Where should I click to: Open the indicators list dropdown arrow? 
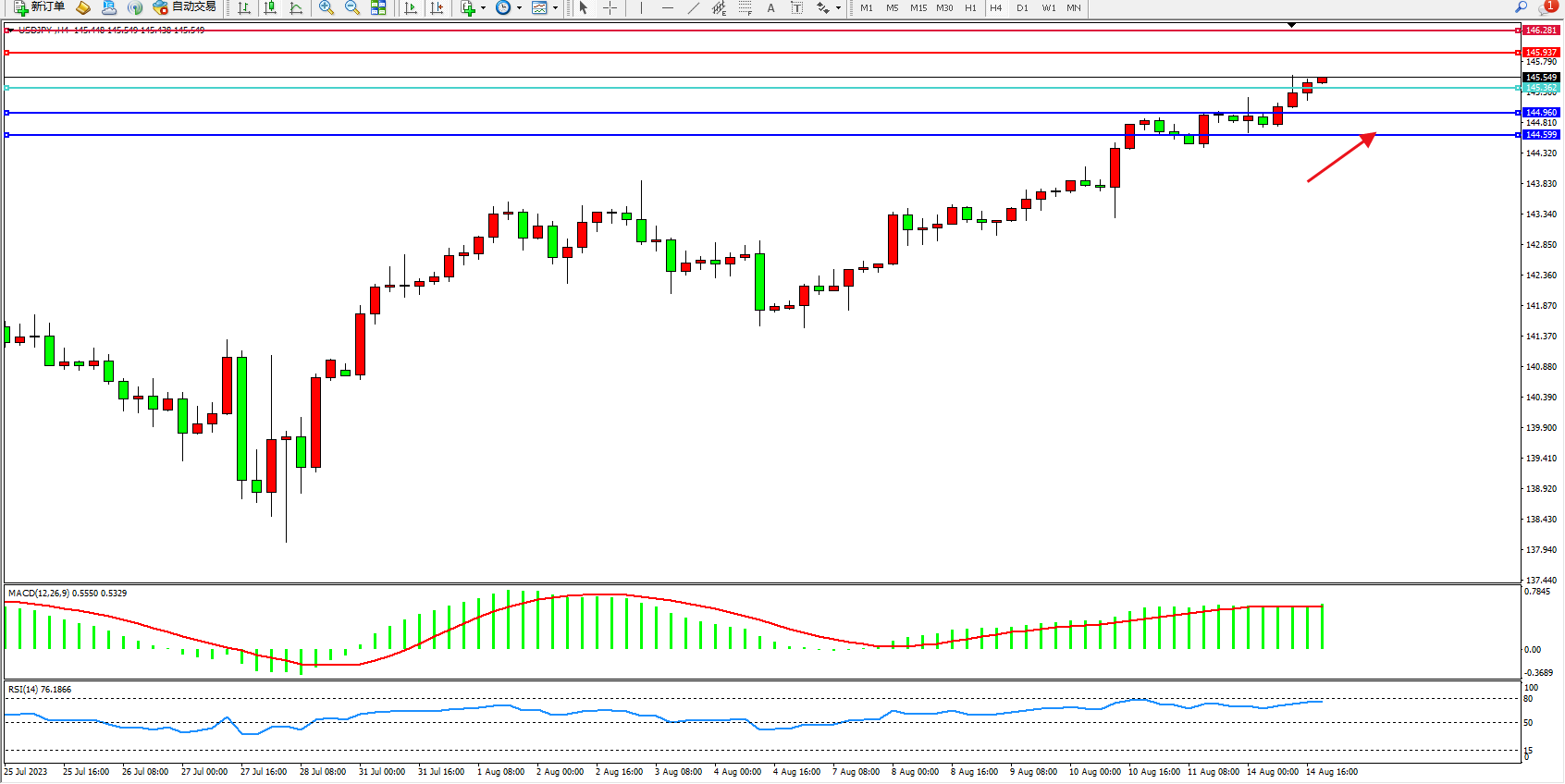click(x=483, y=8)
